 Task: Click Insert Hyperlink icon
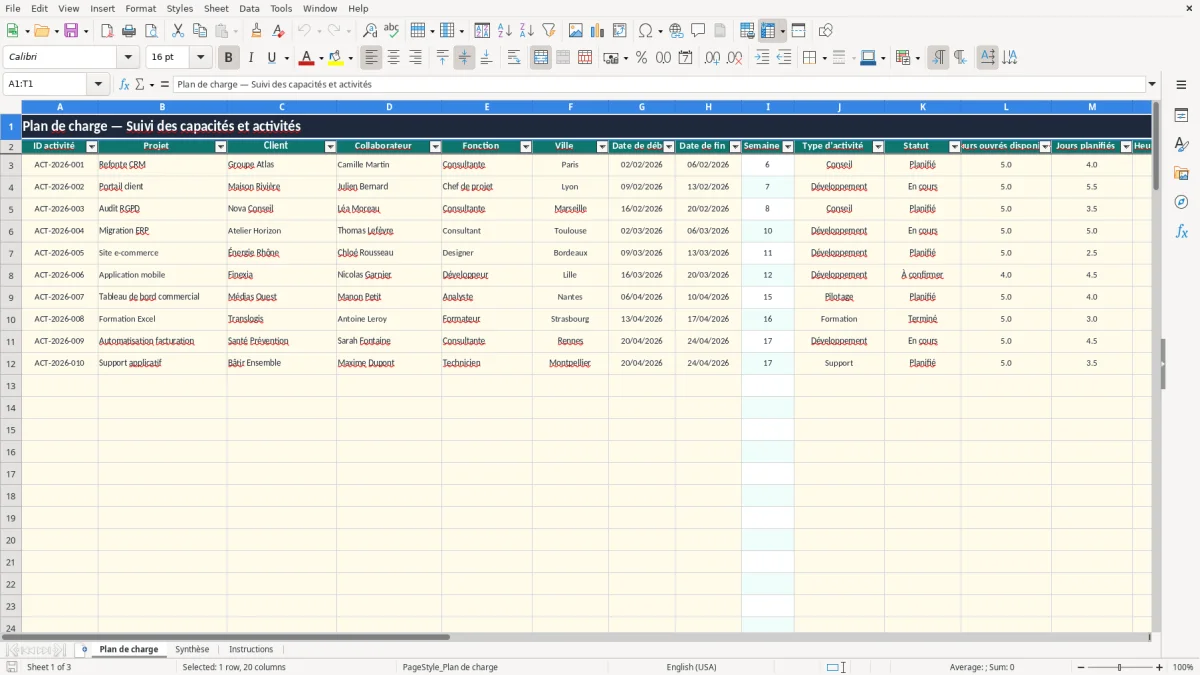coord(676,31)
